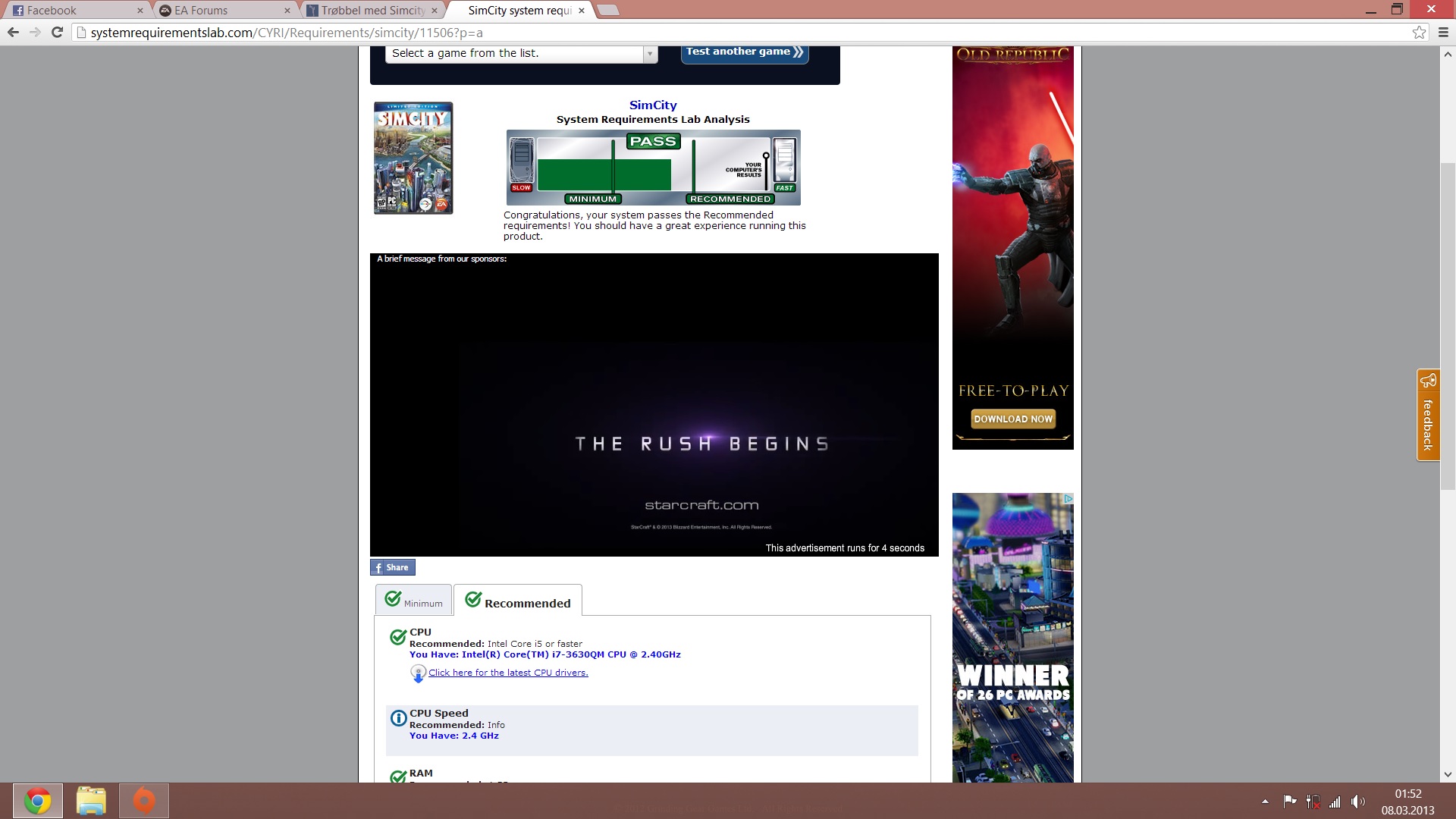
Task: Open a new browser tab
Action: point(608,10)
